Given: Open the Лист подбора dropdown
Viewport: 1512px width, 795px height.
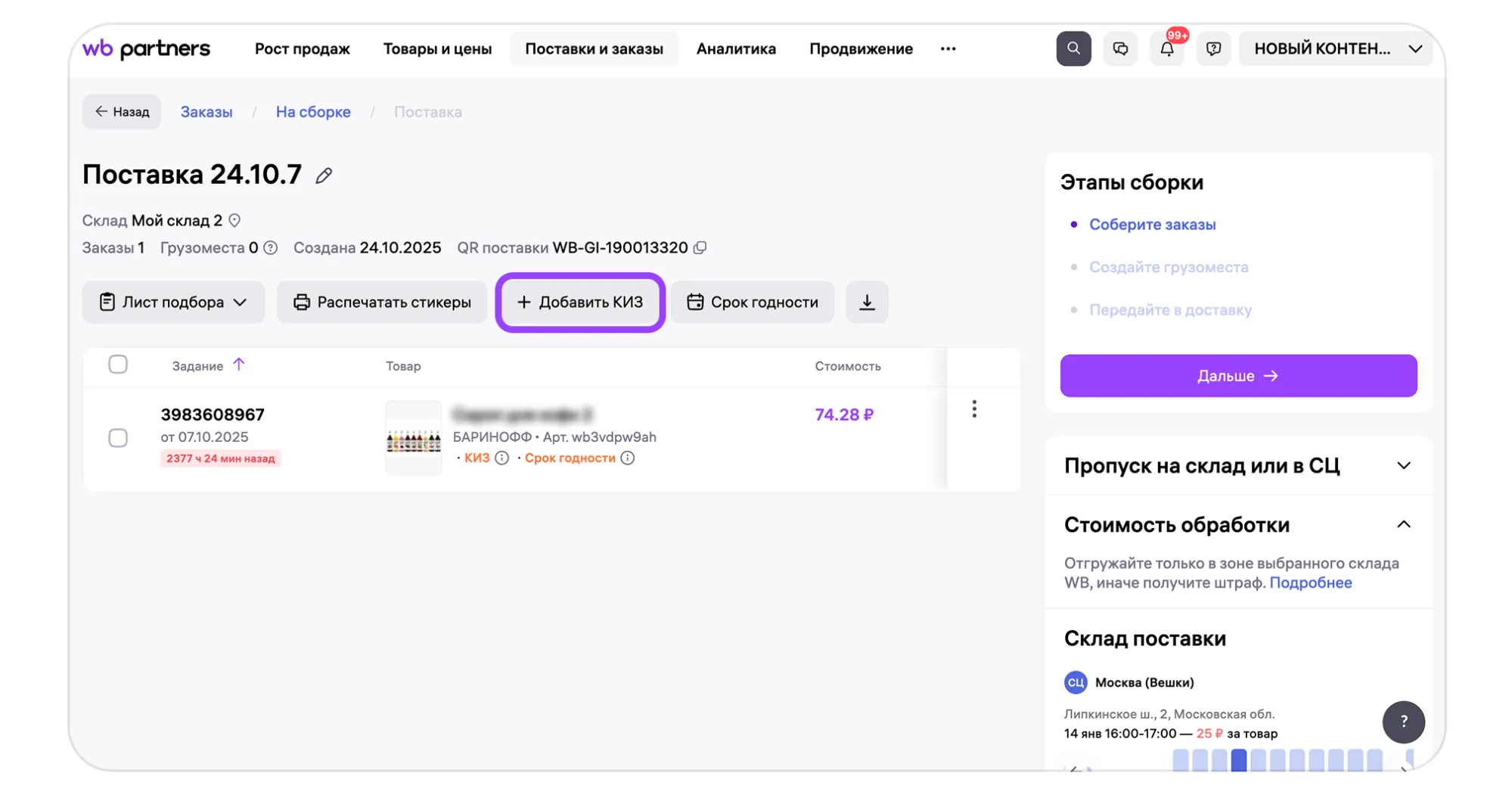Looking at the screenshot, I should 173,302.
